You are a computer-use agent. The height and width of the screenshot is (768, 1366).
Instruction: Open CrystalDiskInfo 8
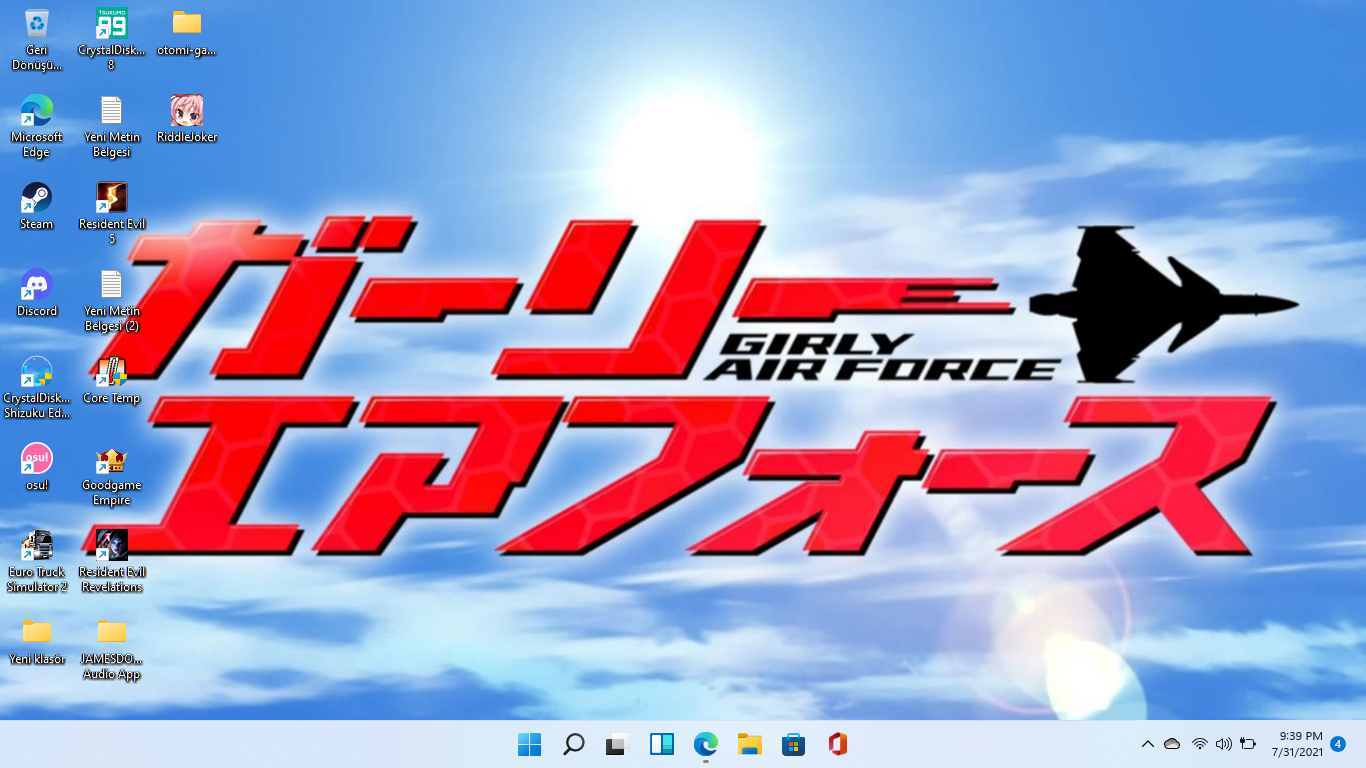110,22
